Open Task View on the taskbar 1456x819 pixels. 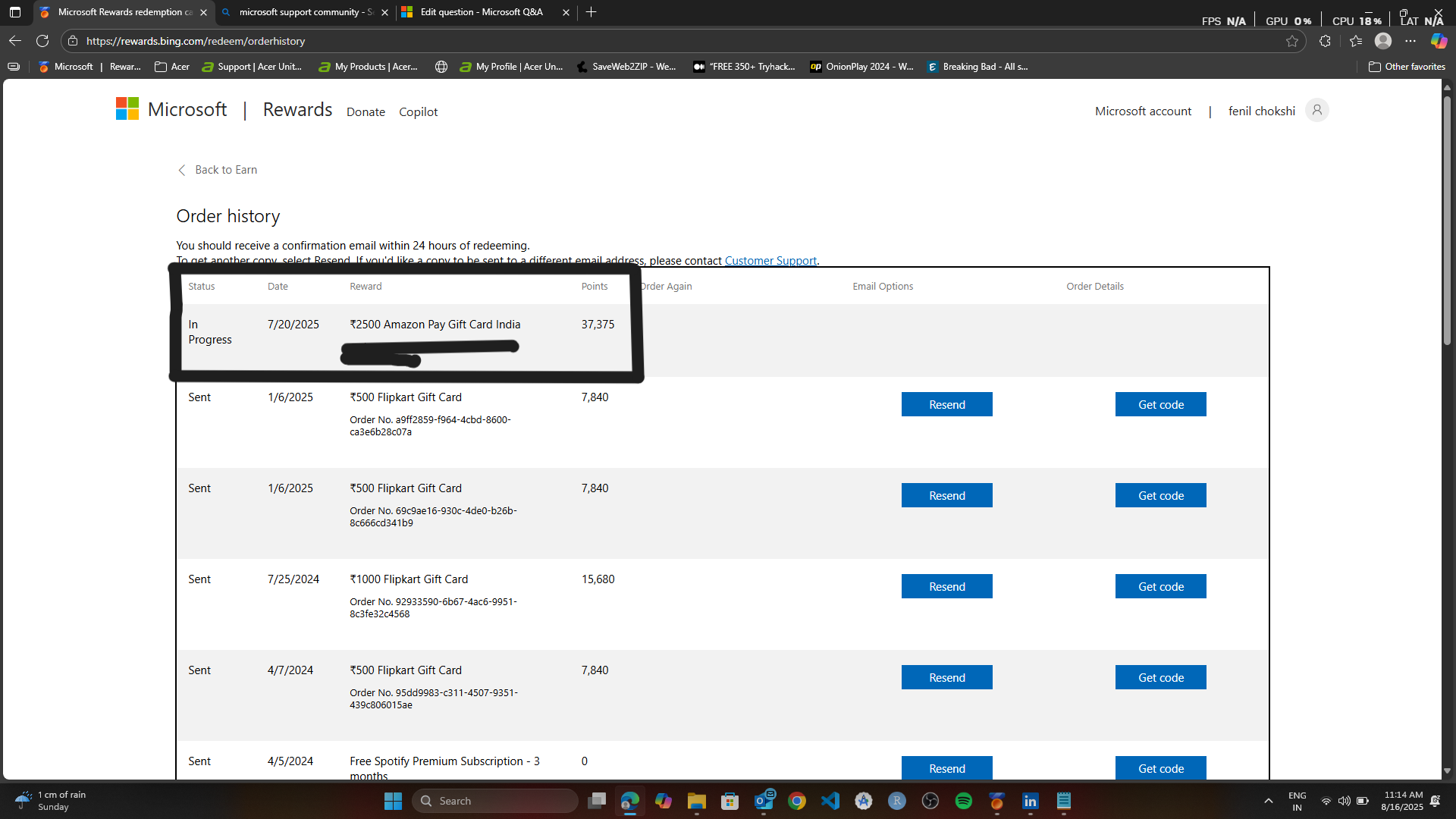(x=598, y=801)
